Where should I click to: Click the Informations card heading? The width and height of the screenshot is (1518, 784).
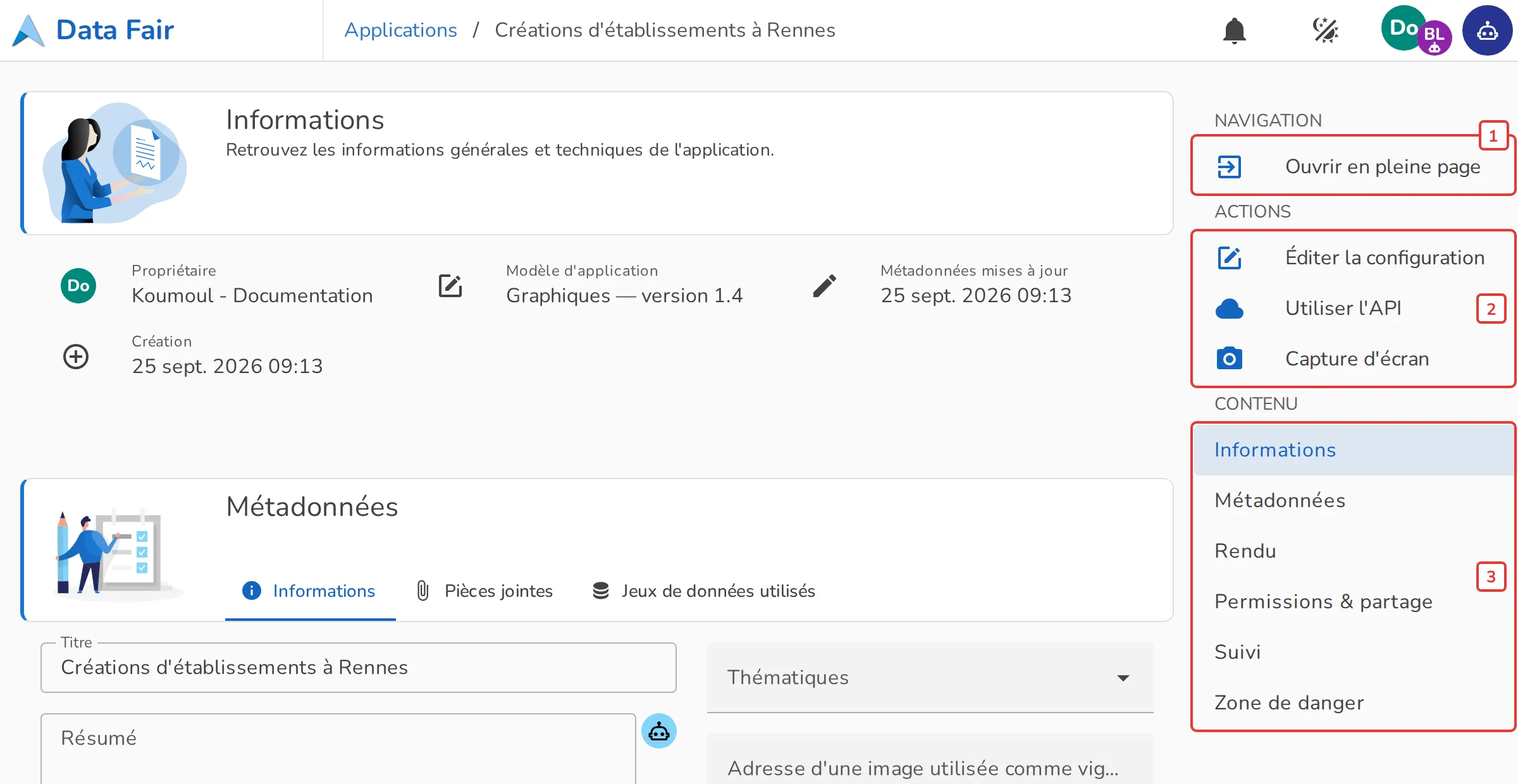[305, 120]
